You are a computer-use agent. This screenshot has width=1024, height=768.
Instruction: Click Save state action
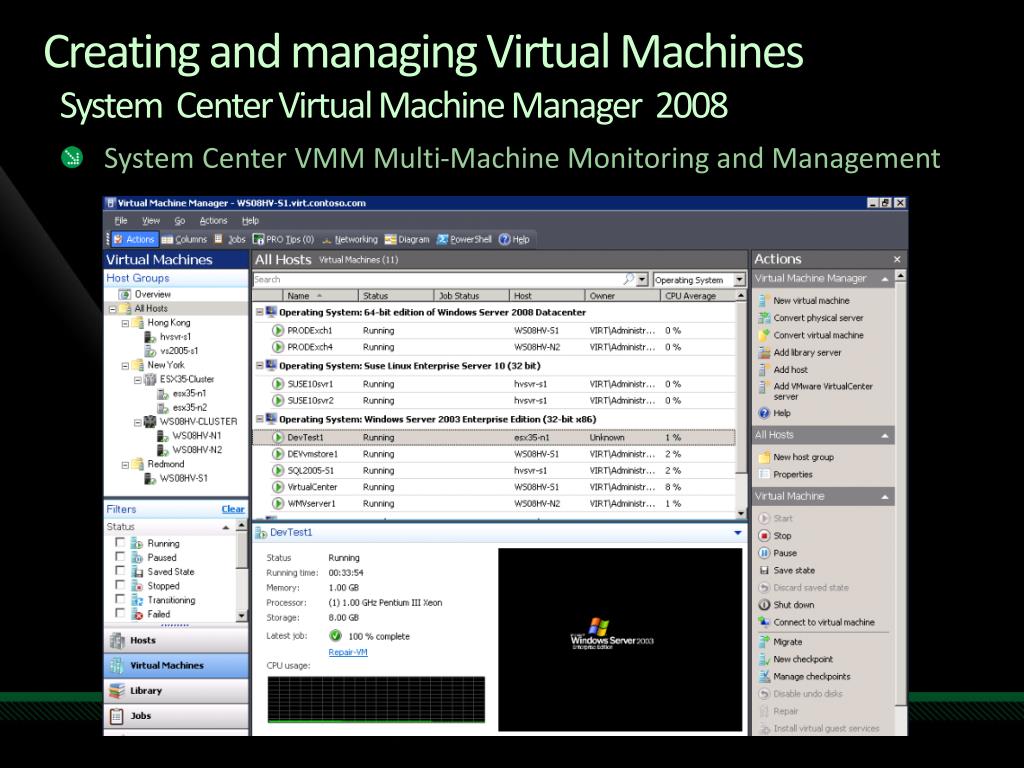click(x=787, y=570)
